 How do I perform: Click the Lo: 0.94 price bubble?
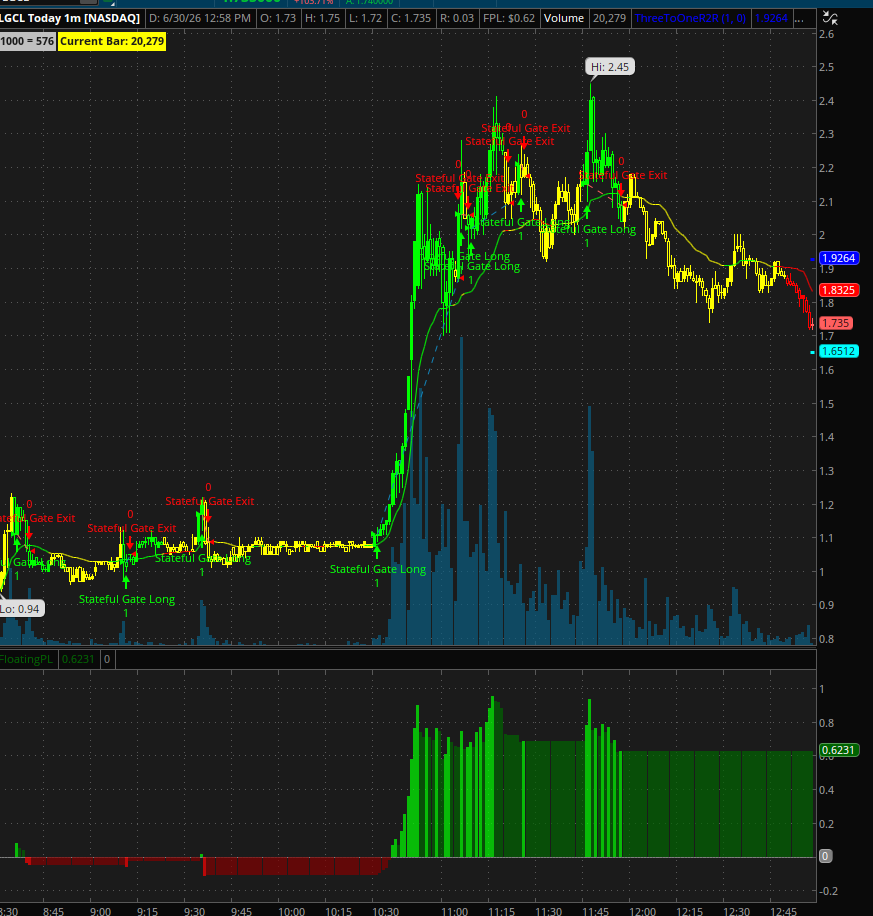tap(21, 609)
